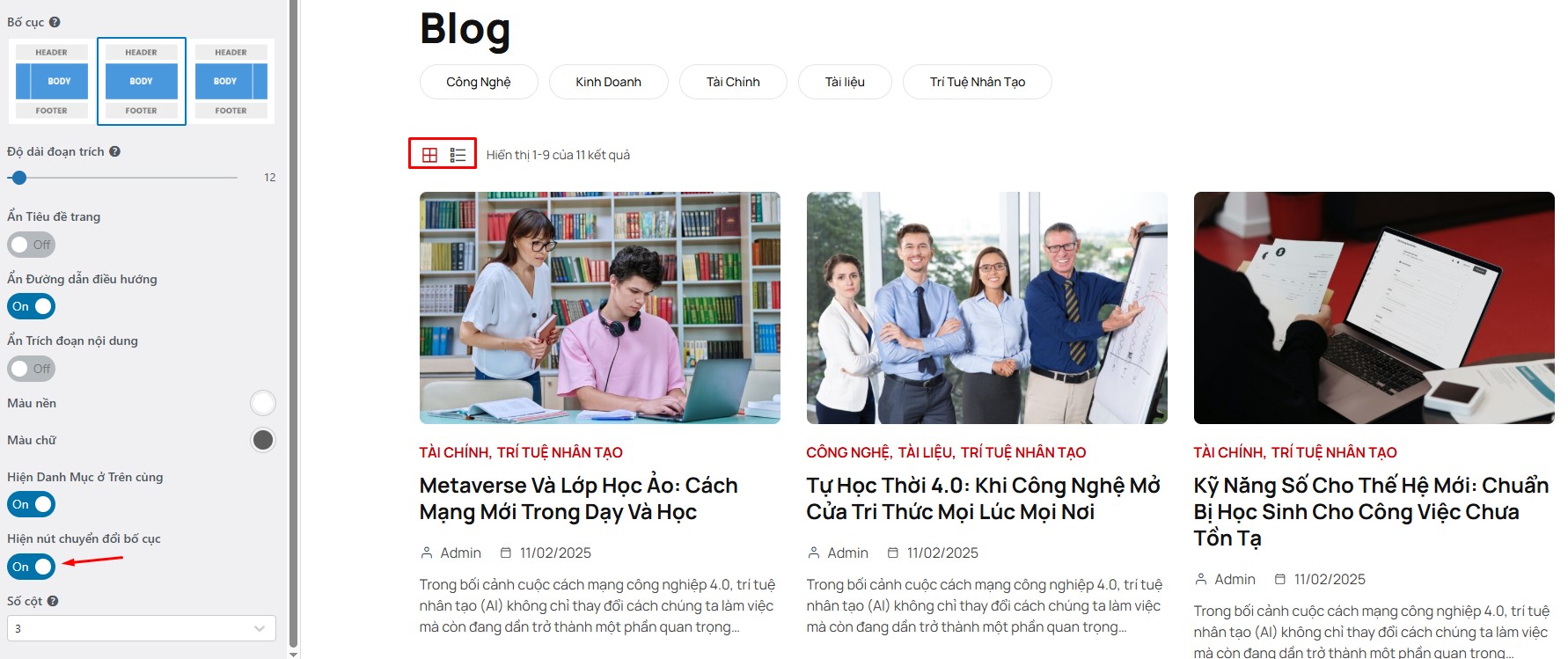The width and height of the screenshot is (1568, 659).
Task: Turn off Hiện nút chuyển đổi bố cục
Action: tap(32, 567)
